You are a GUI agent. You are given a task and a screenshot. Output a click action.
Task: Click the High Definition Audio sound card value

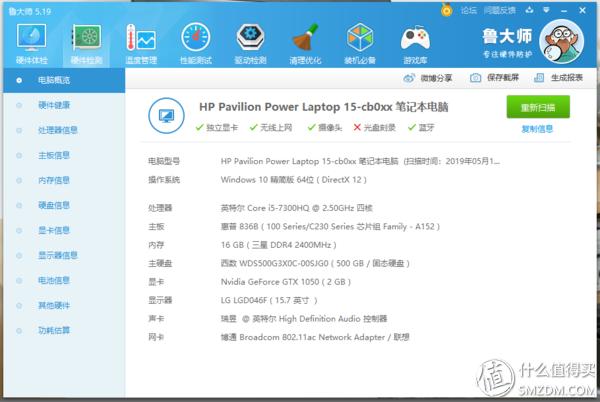tap(304, 319)
